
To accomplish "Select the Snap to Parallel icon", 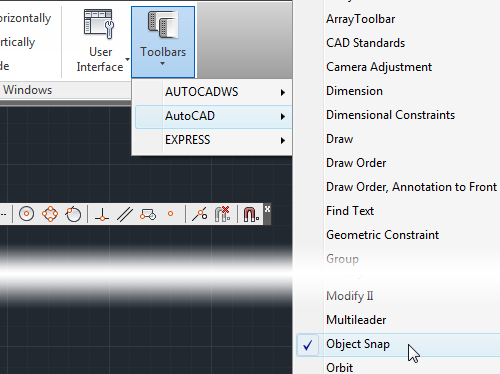I will pyautogui.click(x=125, y=214).
